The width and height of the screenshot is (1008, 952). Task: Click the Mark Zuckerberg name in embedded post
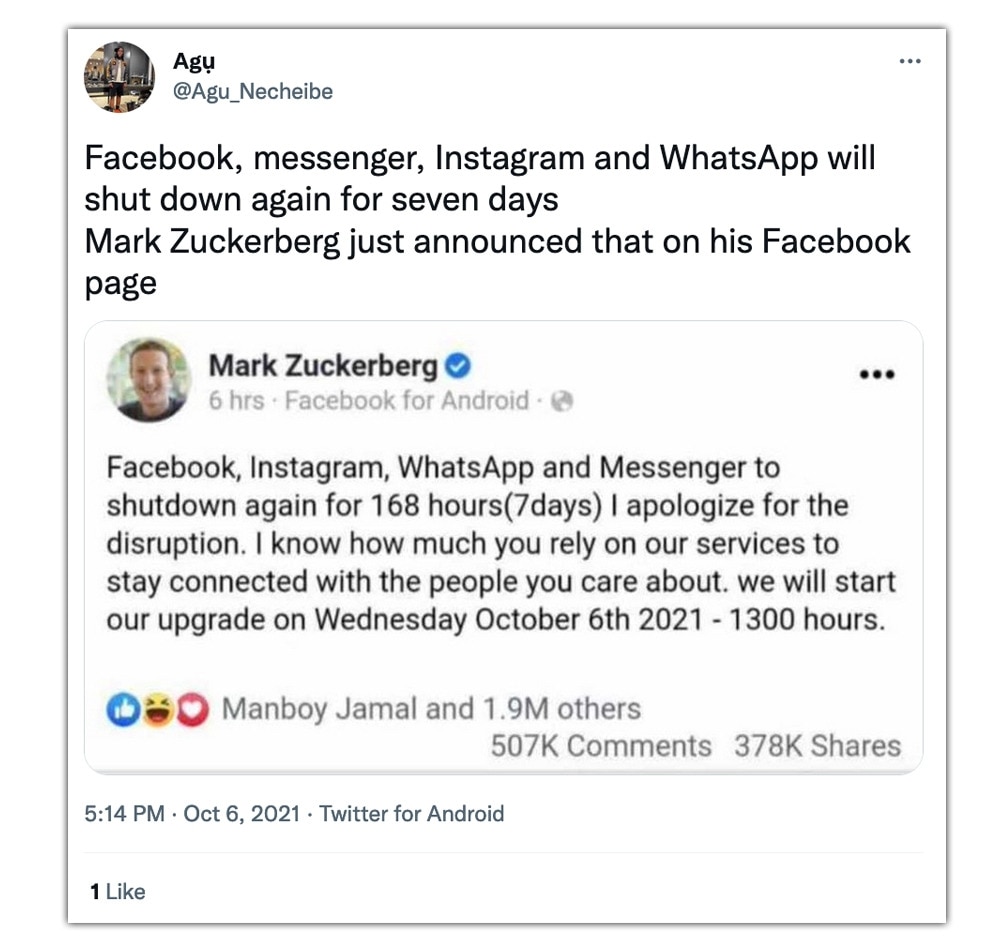pos(323,366)
